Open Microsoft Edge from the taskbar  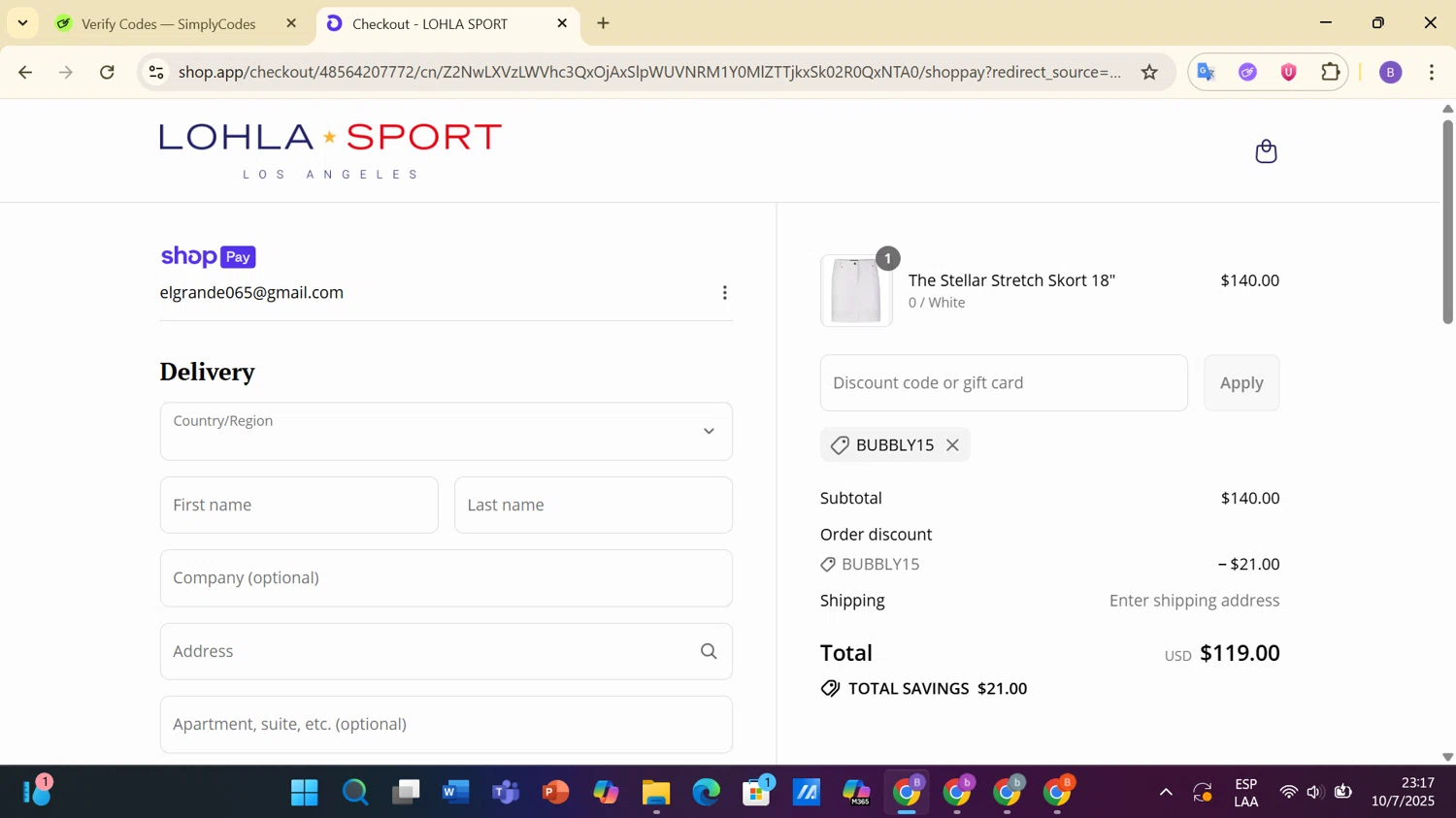point(707,793)
